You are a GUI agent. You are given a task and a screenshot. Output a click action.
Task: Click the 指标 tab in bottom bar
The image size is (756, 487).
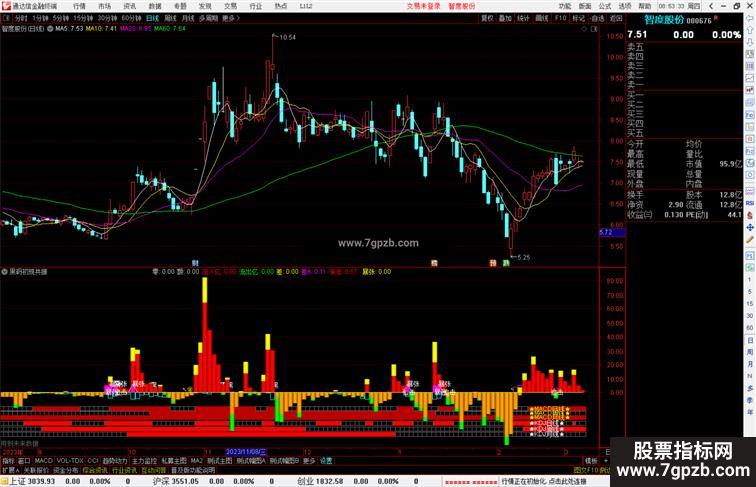tap(8, 461)
